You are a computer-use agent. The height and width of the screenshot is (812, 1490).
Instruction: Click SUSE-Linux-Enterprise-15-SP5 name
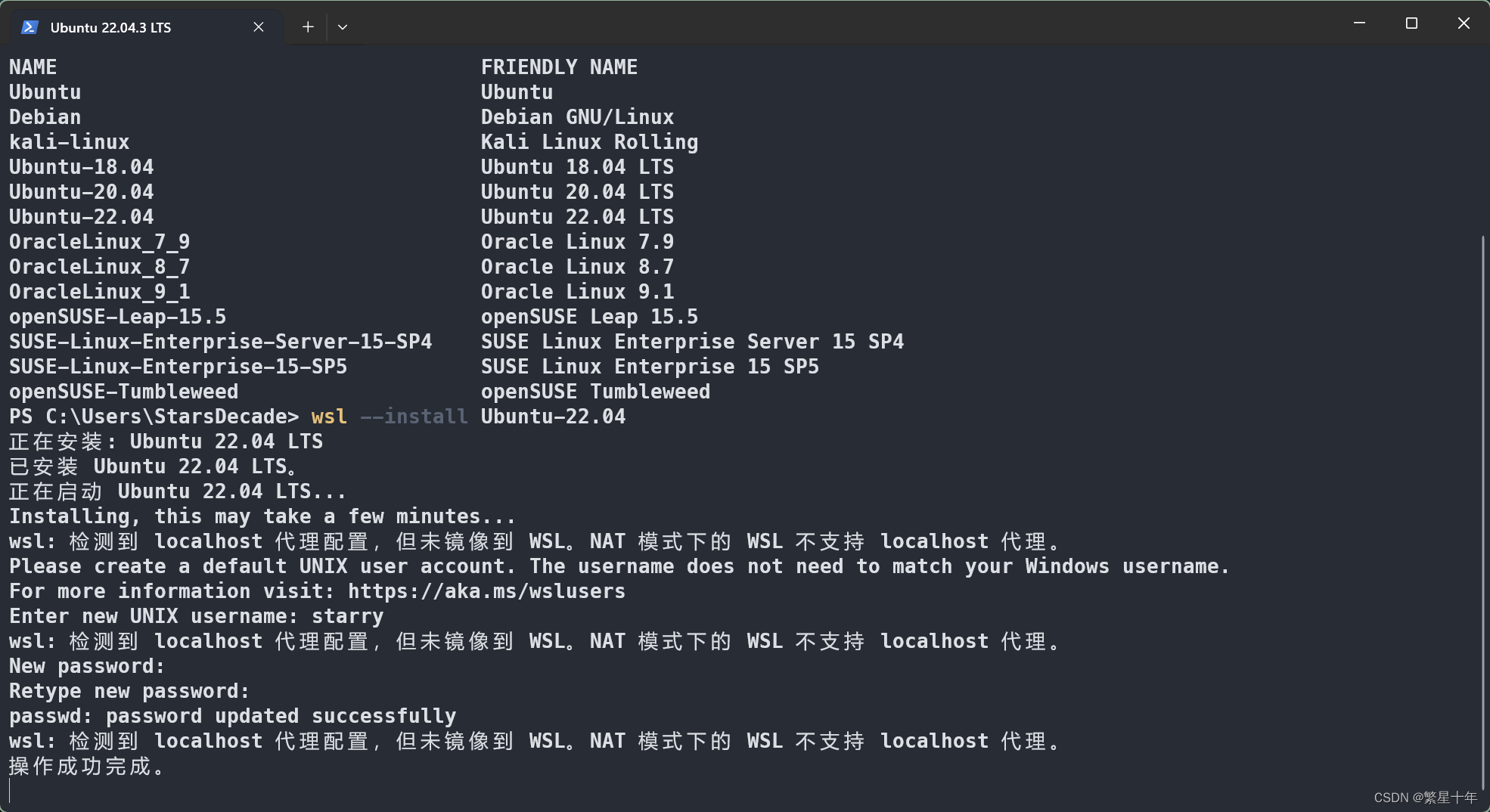coord(178,367)
